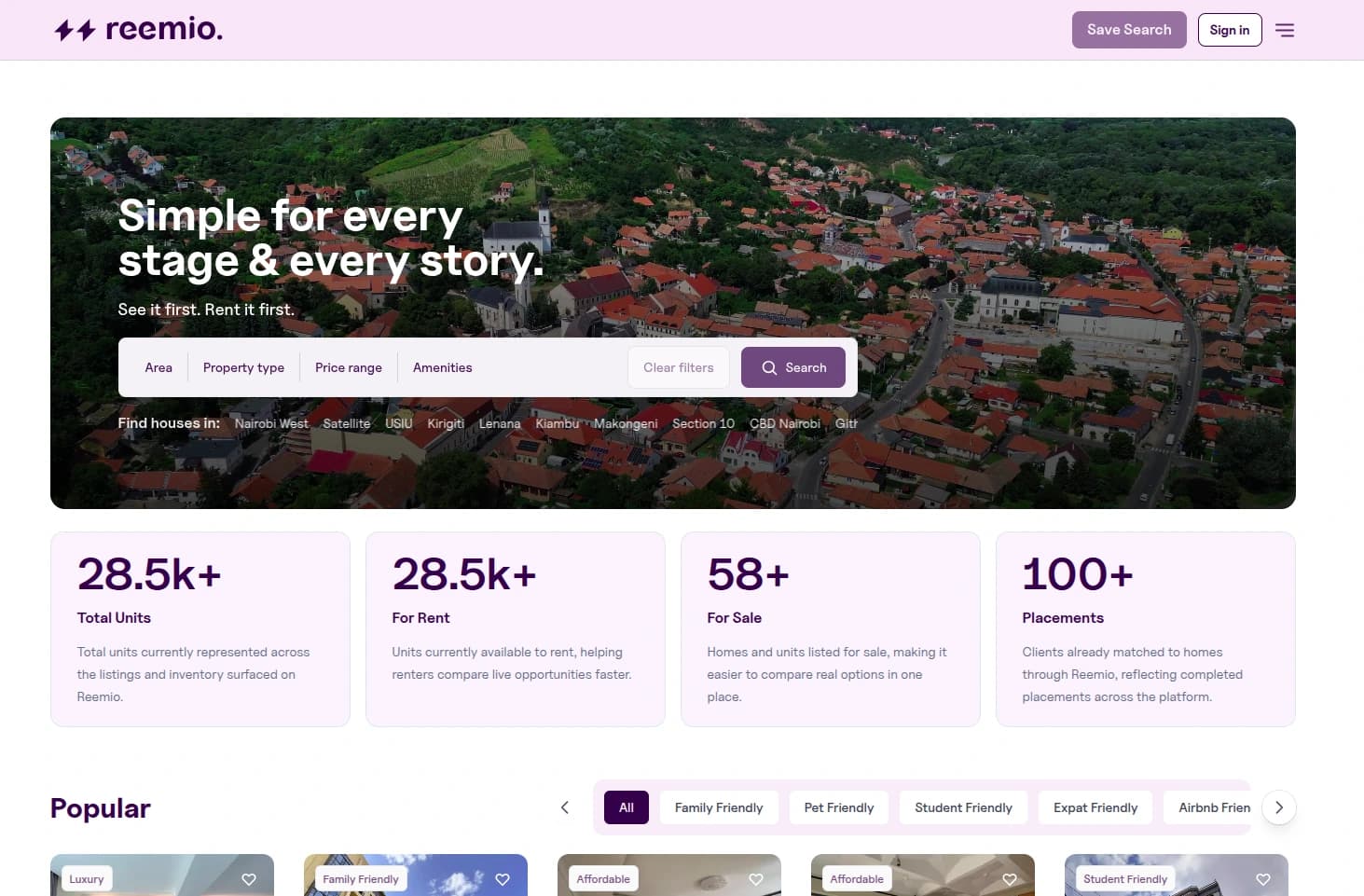Open the Student Friendly listing thumbnail
1364x896 pixels.
click(x=1177, y=875)
